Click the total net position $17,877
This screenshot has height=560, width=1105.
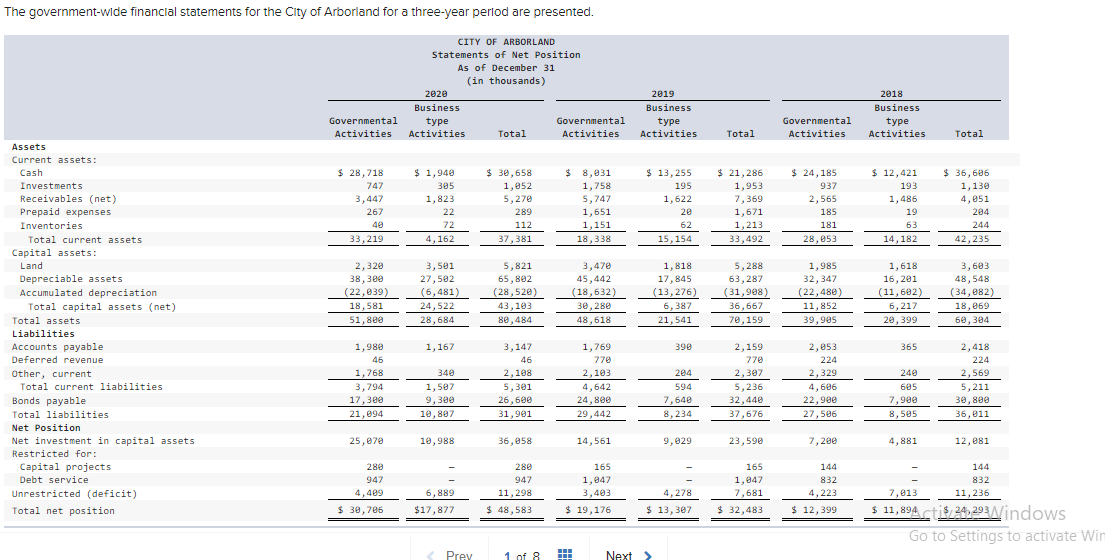coord(434,510)
